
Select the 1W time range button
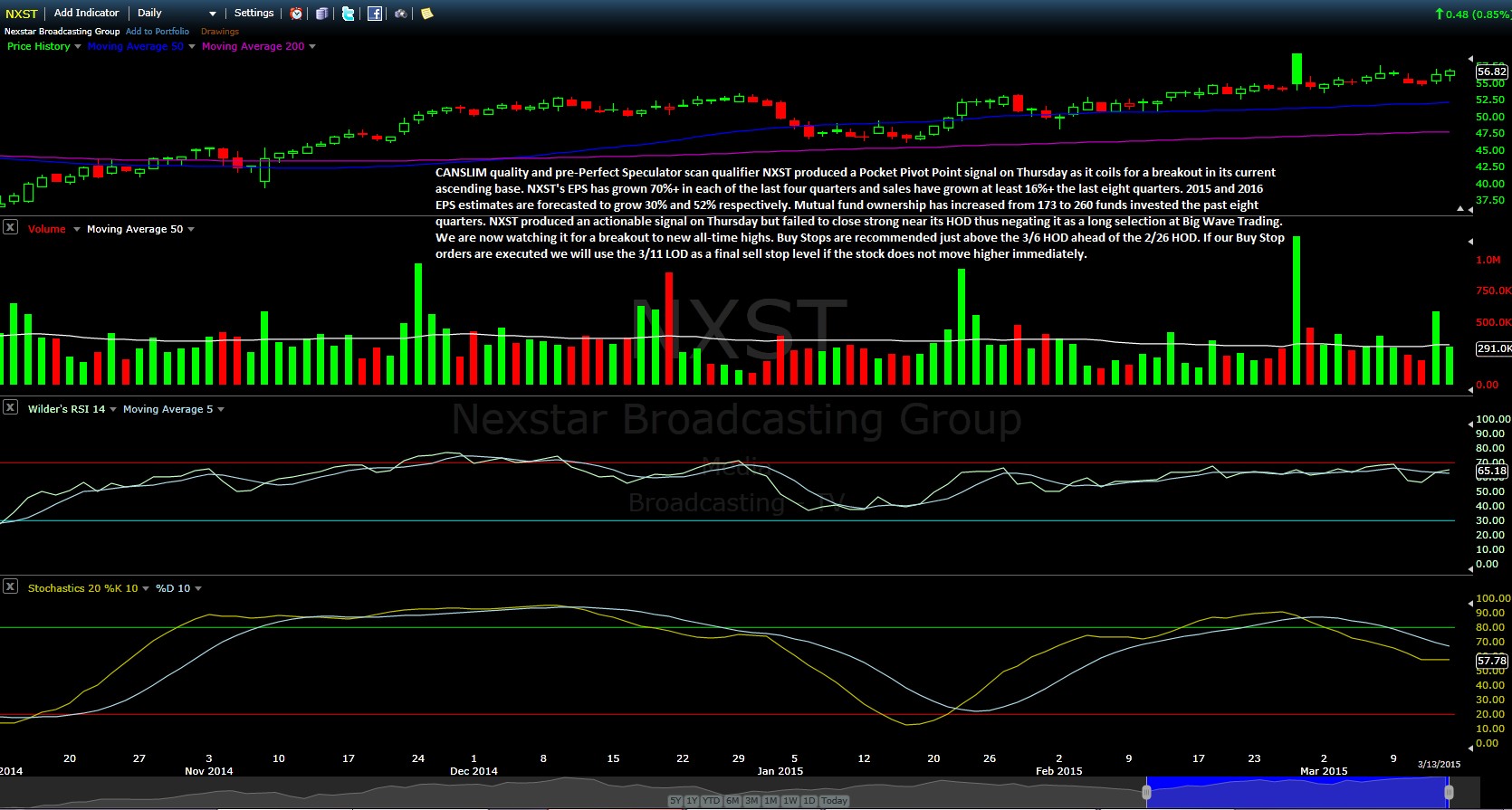click(x=790, y=801)
